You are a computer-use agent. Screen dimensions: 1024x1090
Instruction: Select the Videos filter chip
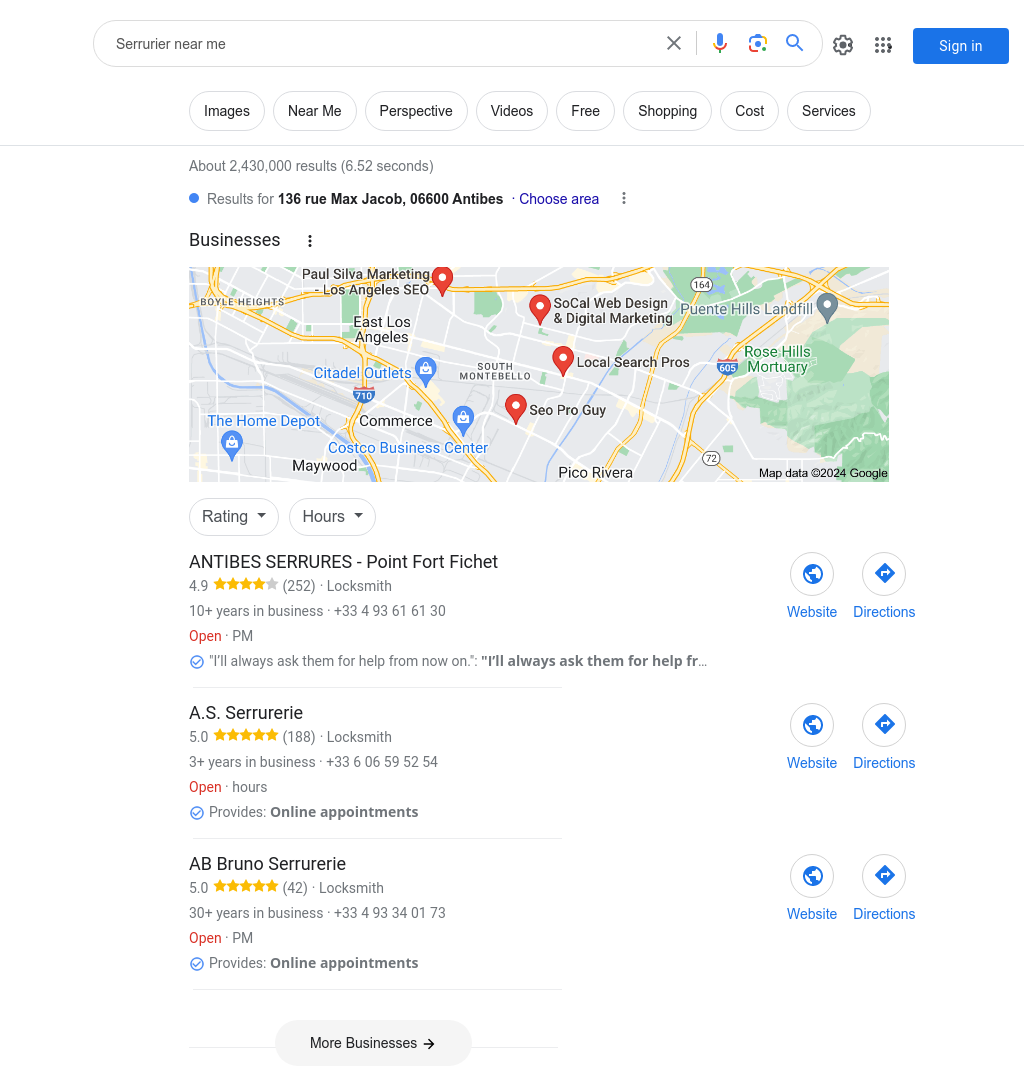tap(512, 111)
